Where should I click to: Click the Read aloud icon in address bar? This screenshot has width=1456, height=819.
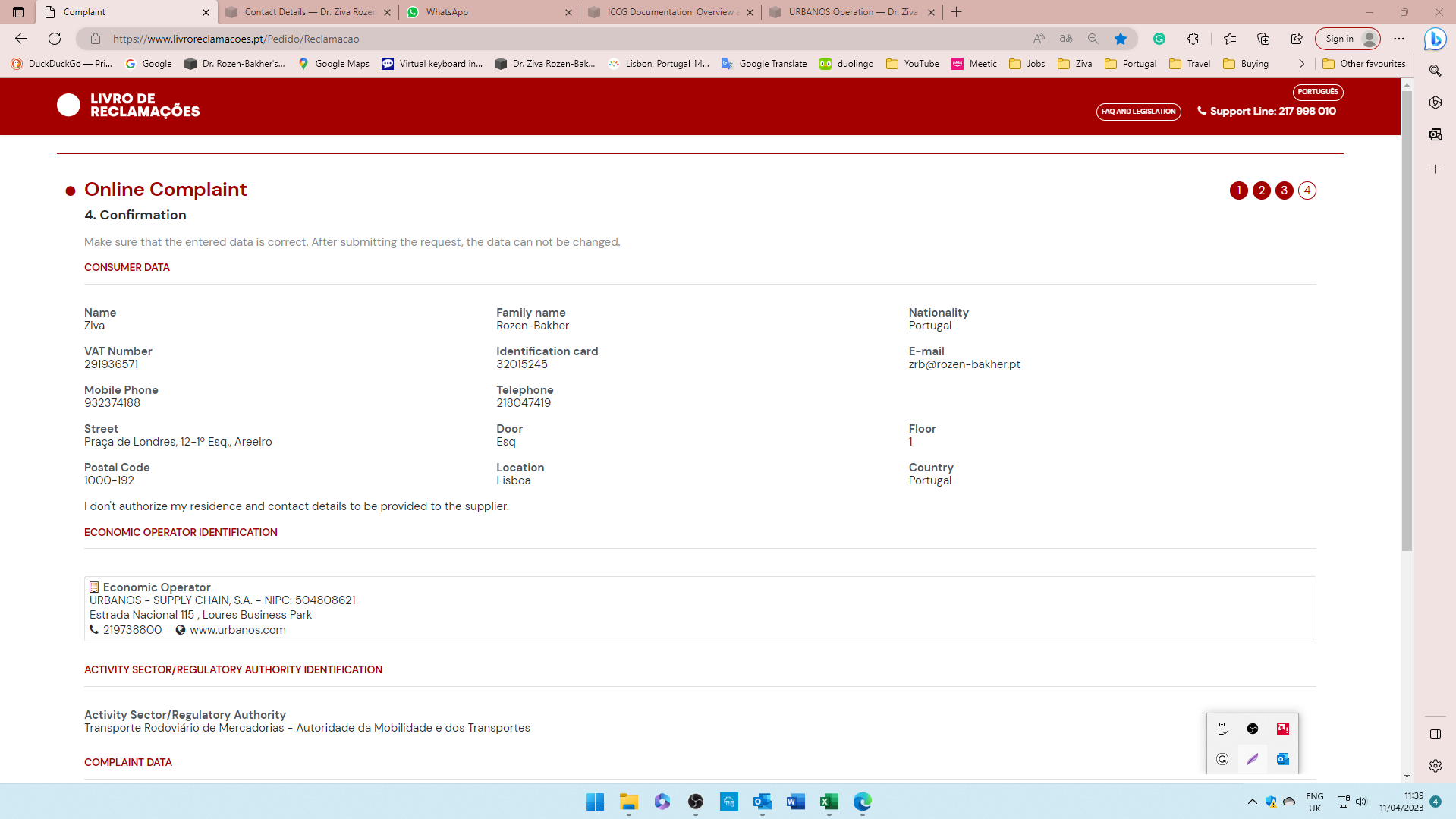click(1039, 39)
